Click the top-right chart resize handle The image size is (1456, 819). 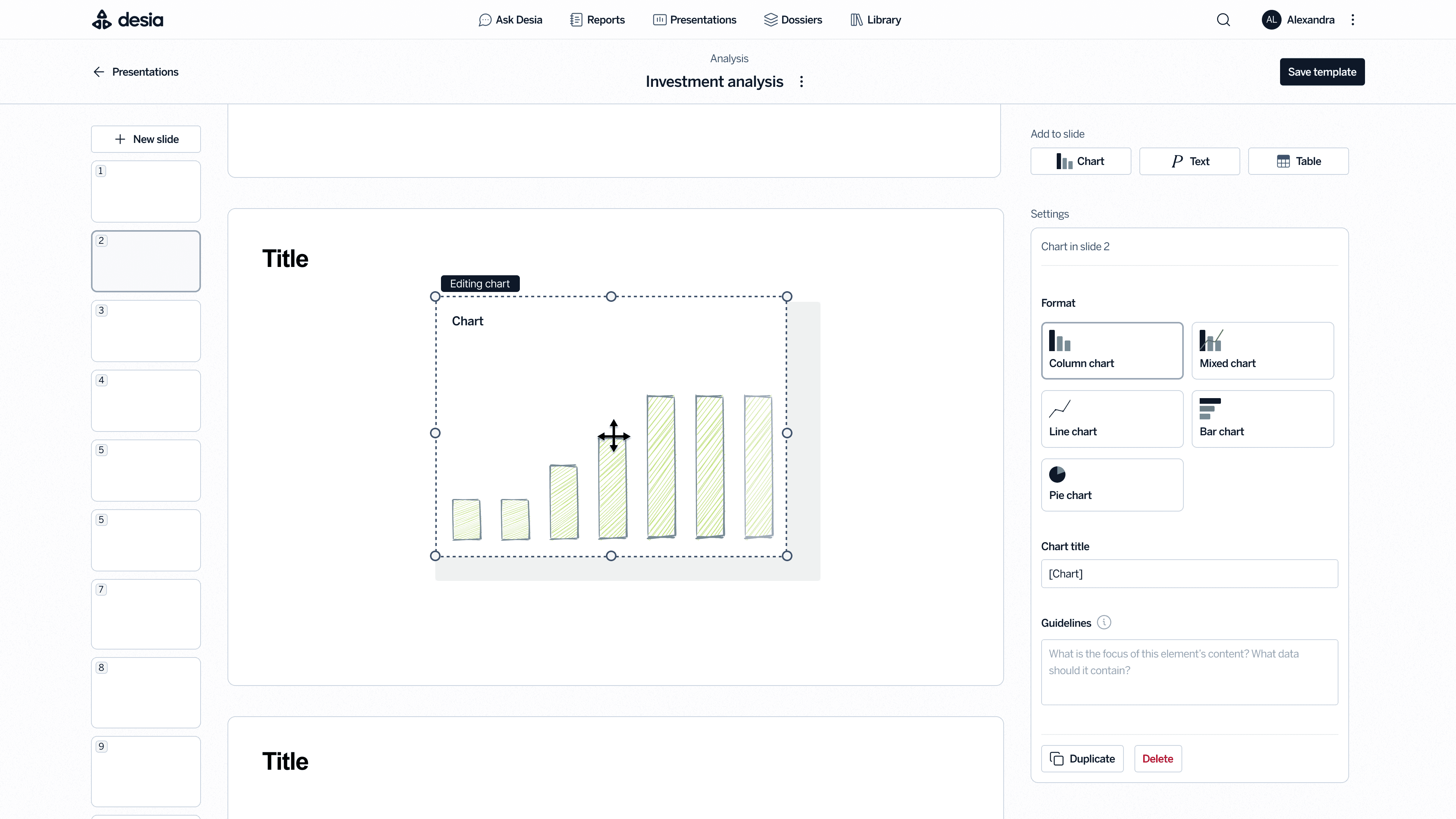787,297
